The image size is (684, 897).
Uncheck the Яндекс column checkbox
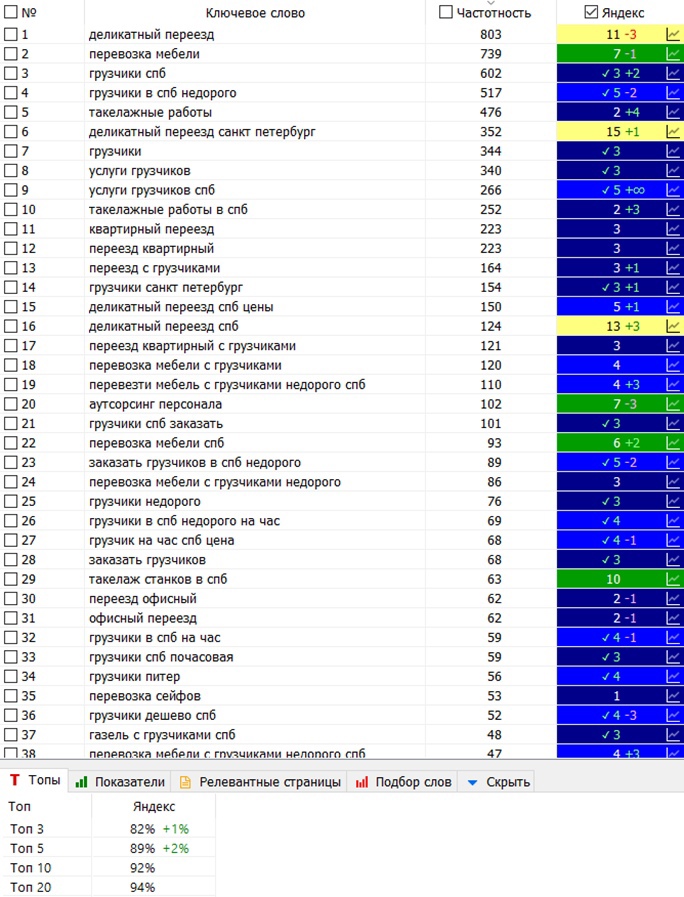pyautogui.click(x=591, y=12)
